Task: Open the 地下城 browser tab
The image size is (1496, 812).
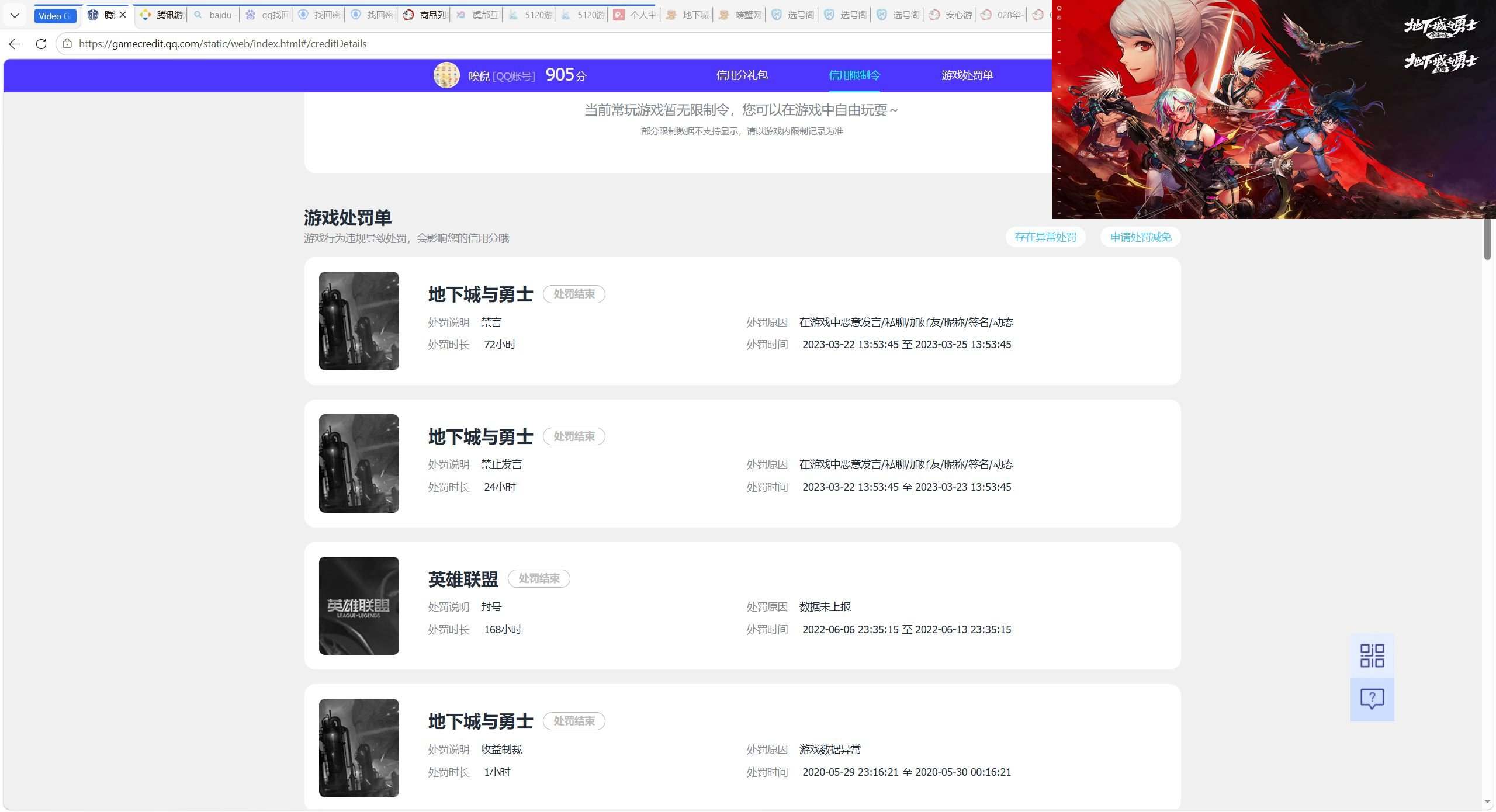Action: pyautogui.click(x=688, y=15)
